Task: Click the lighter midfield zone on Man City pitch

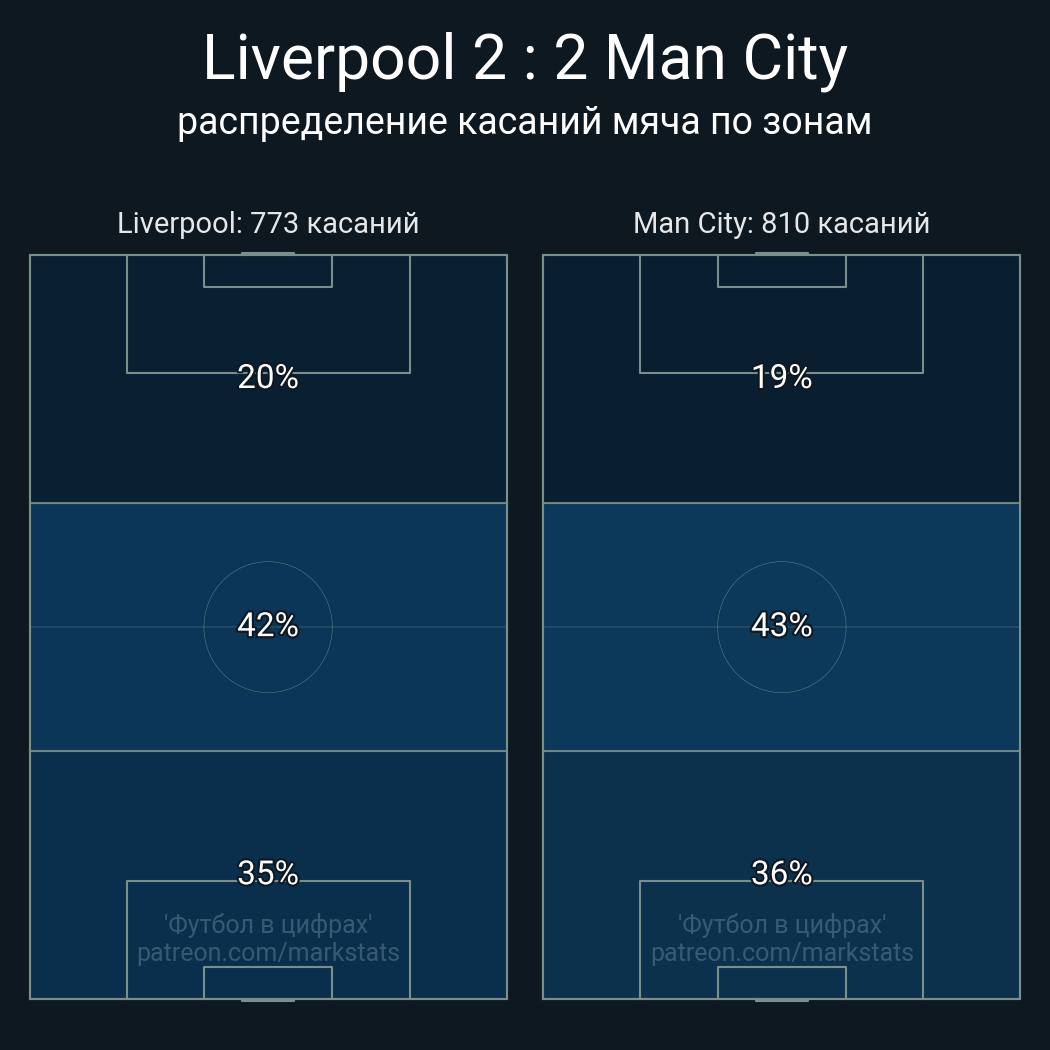Action: (781, 627)
